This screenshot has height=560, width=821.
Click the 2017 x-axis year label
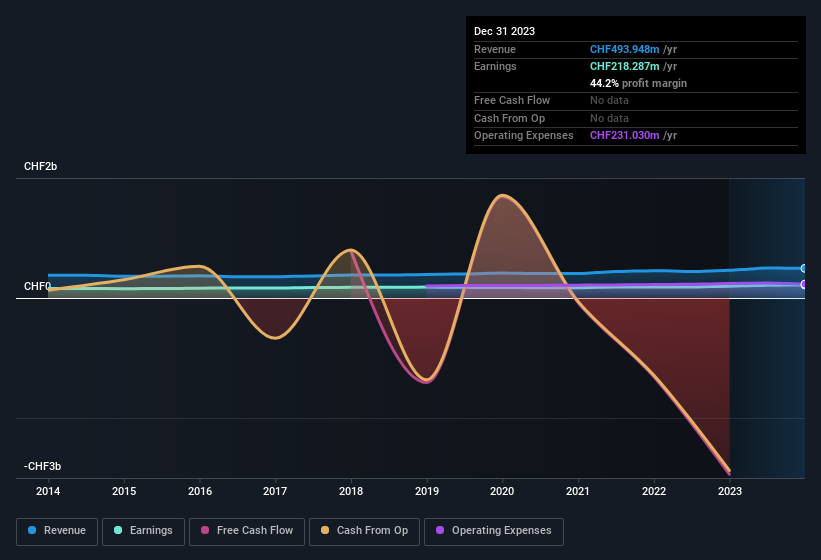click(275, 491)
